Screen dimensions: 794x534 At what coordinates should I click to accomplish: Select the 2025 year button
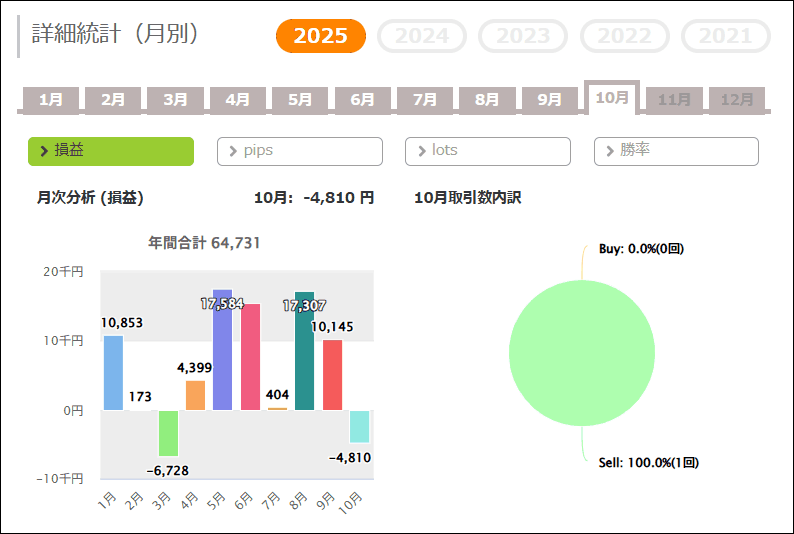point(321,36)
